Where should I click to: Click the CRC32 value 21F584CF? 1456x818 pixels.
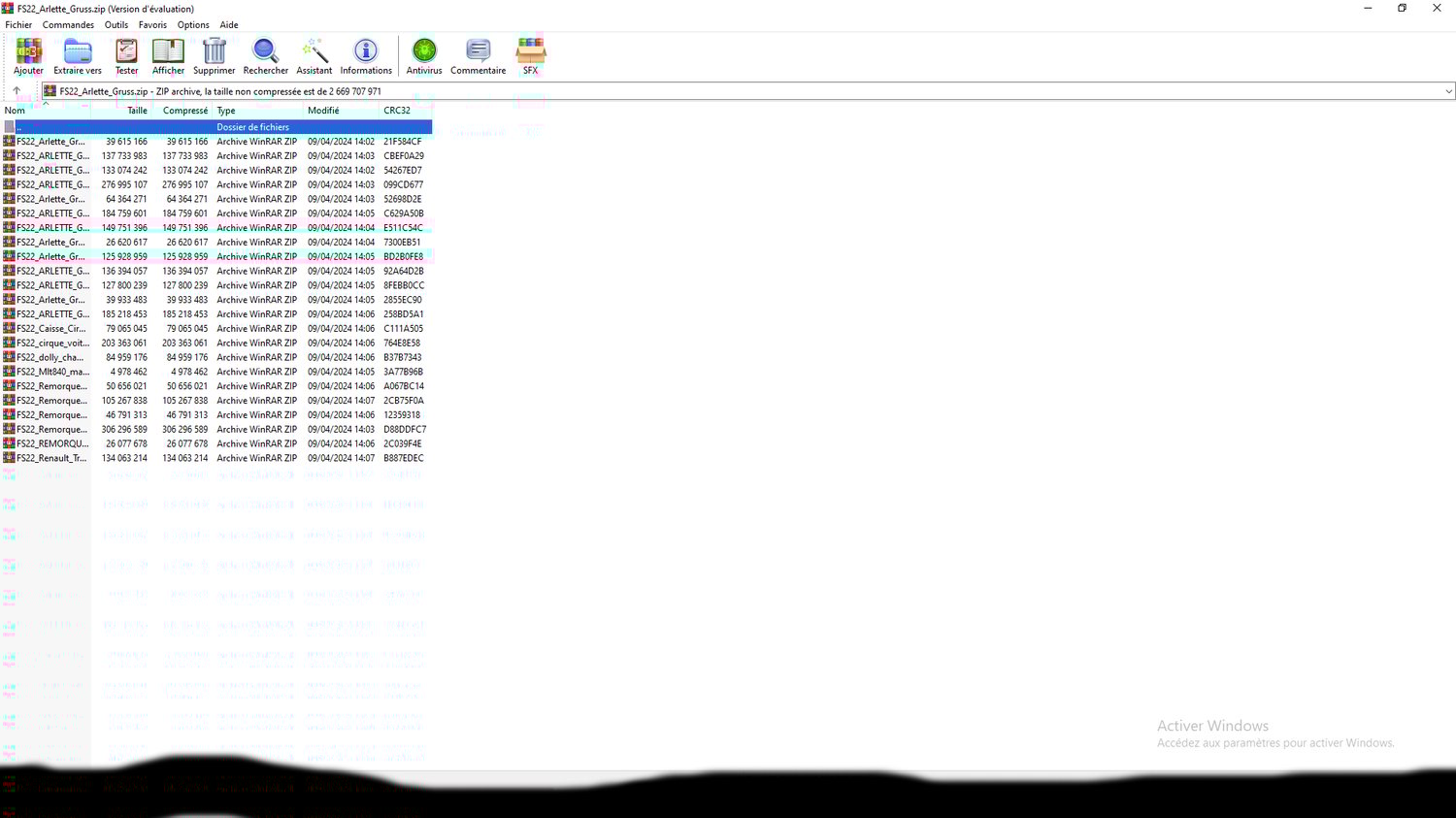click(x=403, y=142)
